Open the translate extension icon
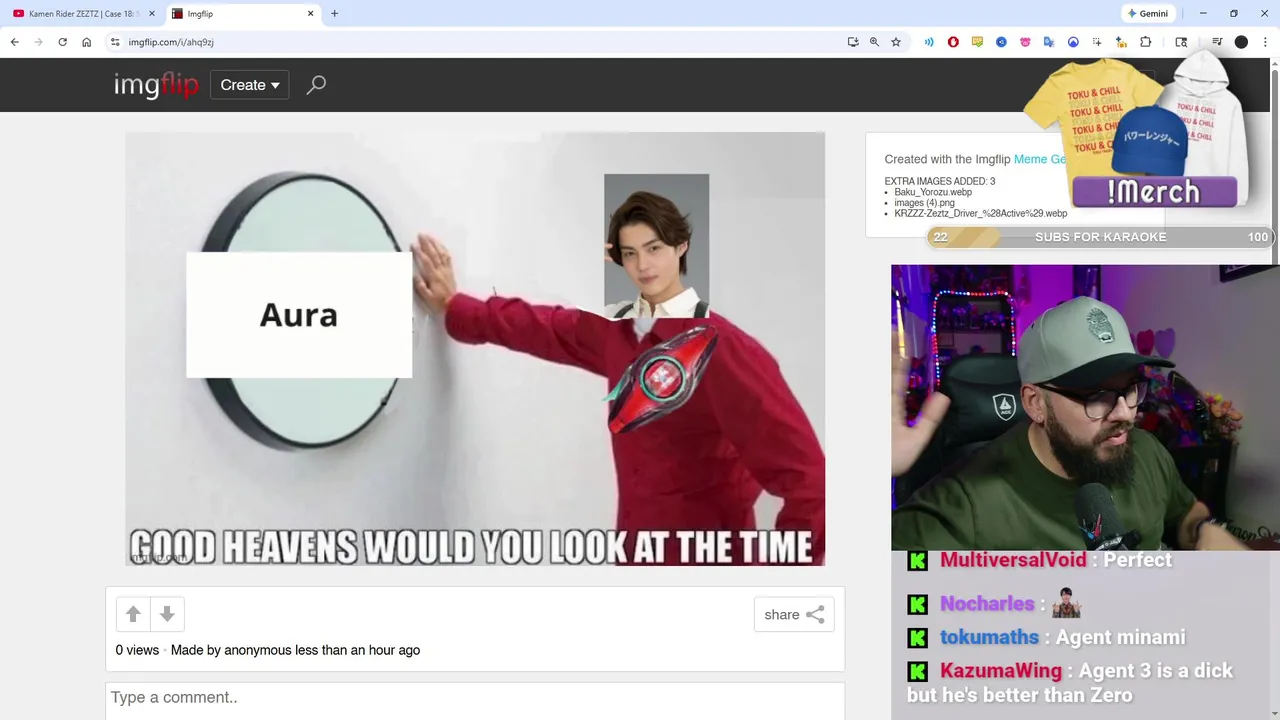The width and height of the screenshot is (1280, 720). pos(1049,42)
